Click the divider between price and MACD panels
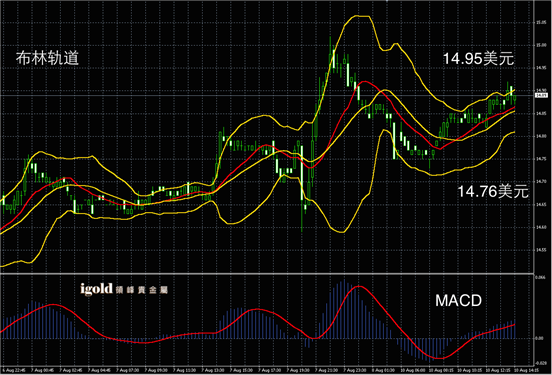Viewport: 552px width, 375px height. point(267,274)
